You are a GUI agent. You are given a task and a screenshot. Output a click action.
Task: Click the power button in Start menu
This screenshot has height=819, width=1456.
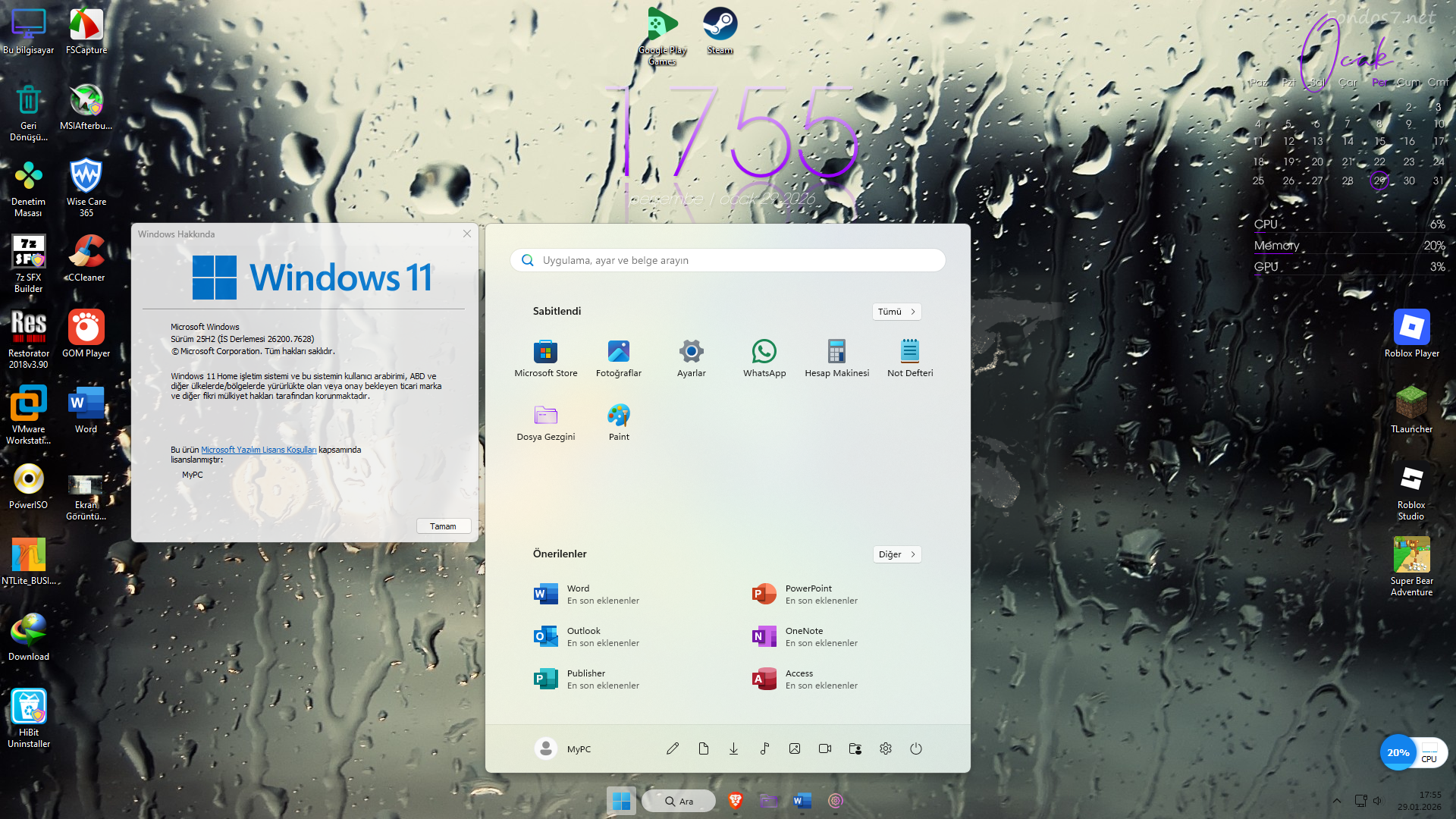click(915, 748)
